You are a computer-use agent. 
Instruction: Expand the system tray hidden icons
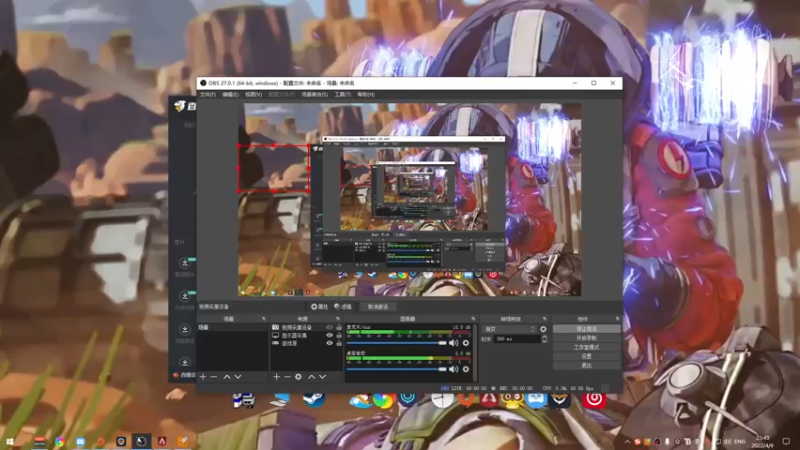[x=627, y=442]
